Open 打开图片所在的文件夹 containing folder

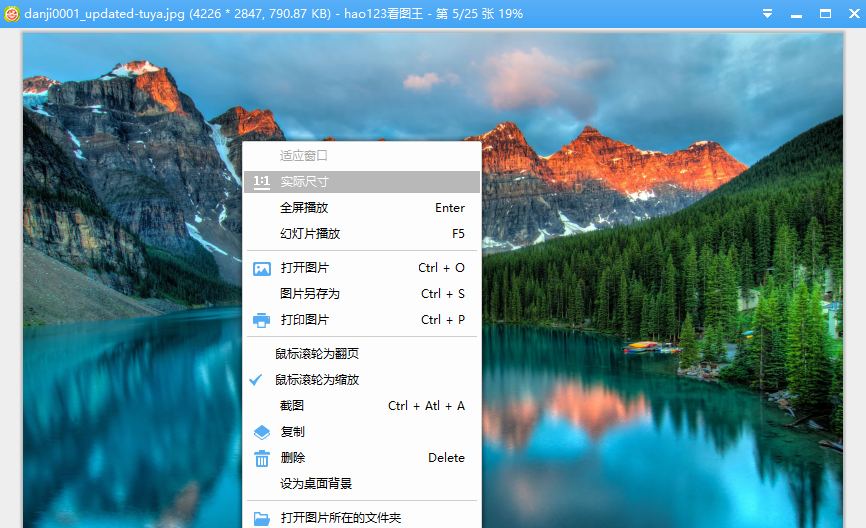click(362, 518)
